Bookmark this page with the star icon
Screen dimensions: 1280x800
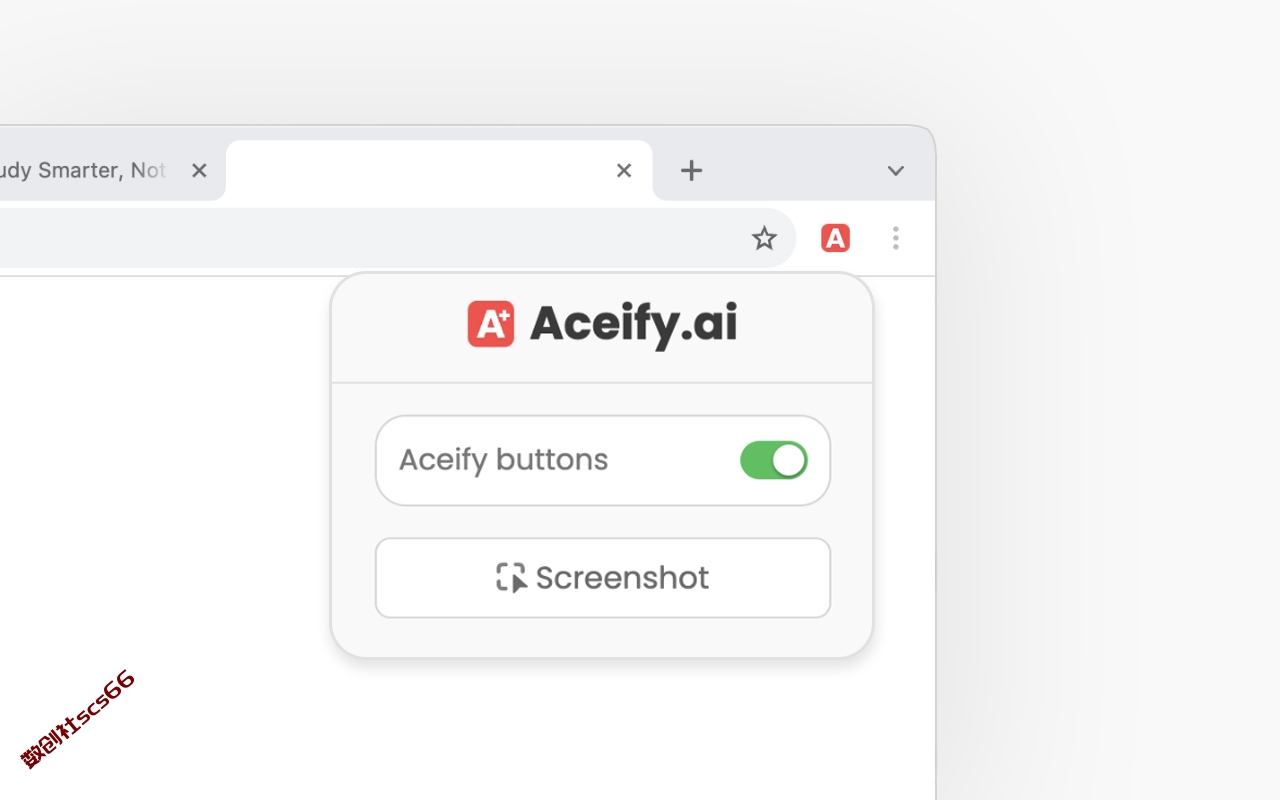point(764,238)
